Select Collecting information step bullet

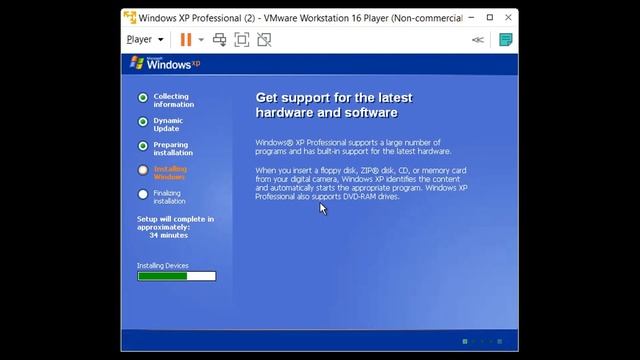coord(143,98)
